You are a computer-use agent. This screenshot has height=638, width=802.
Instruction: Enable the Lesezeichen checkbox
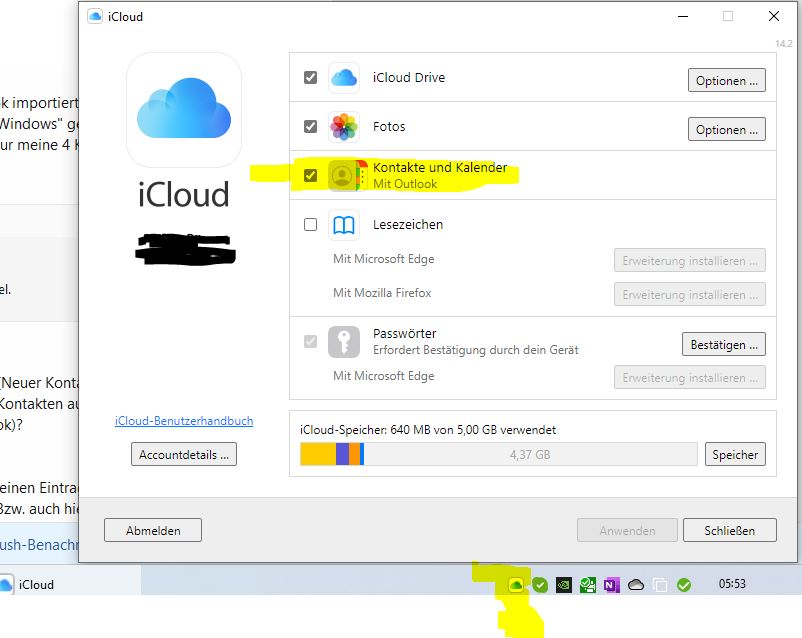310,225
